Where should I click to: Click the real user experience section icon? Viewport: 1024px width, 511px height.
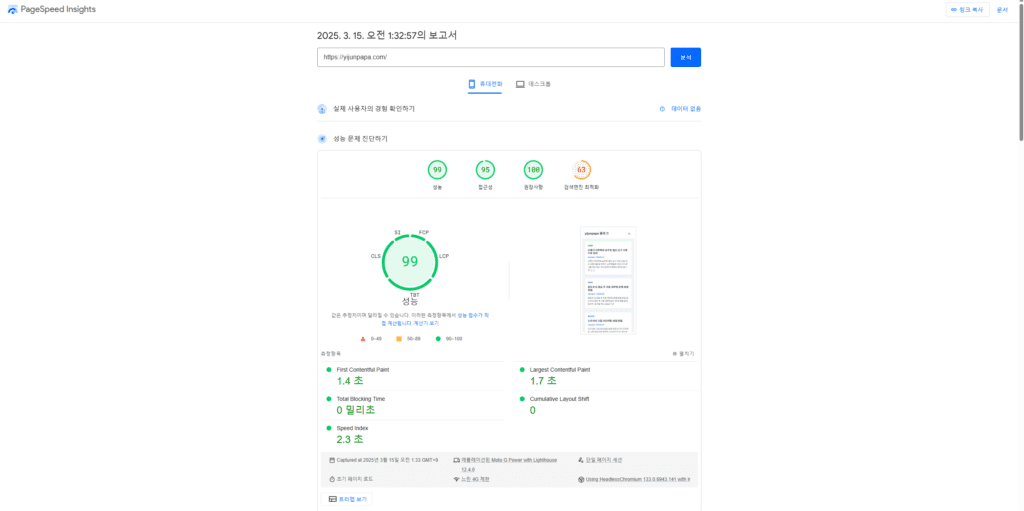tap(322, 109)
